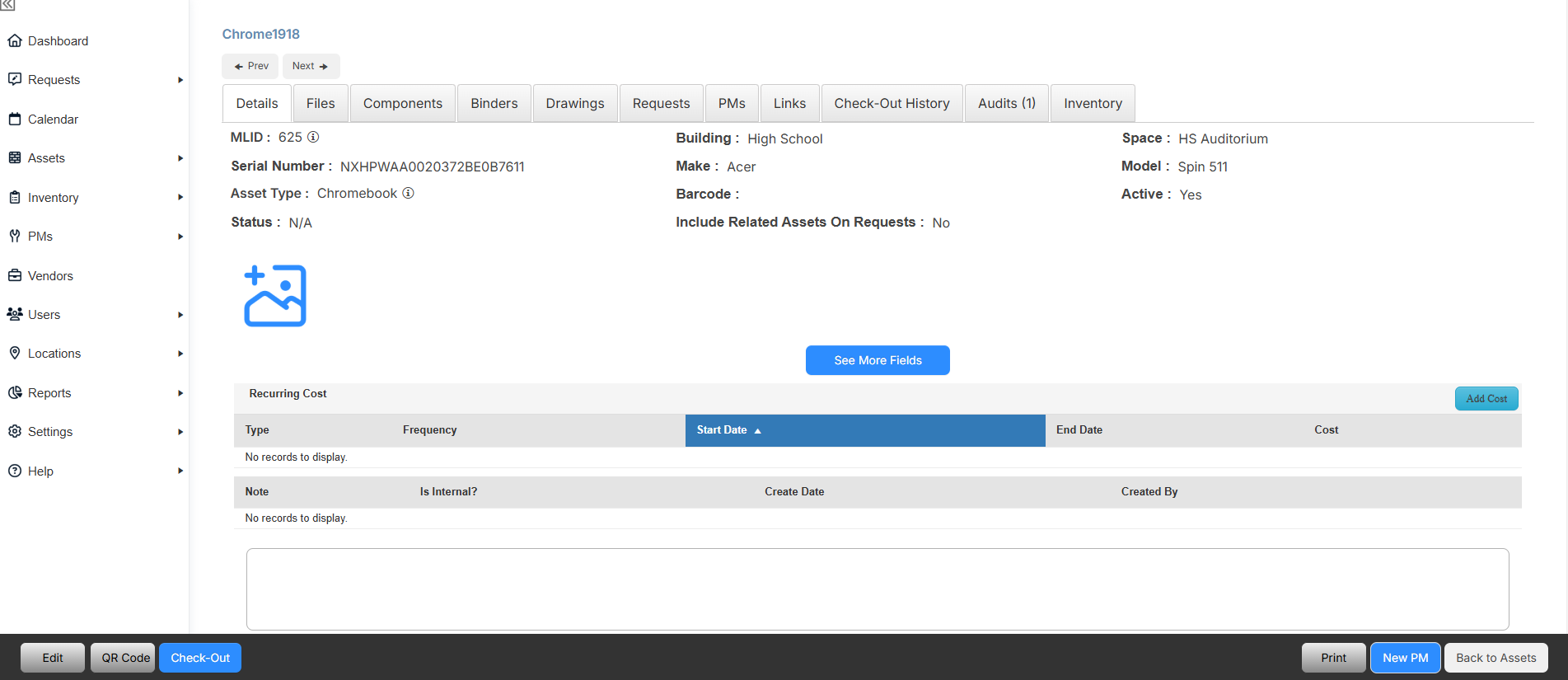Click the add image placeholder icon

[275, 295]
